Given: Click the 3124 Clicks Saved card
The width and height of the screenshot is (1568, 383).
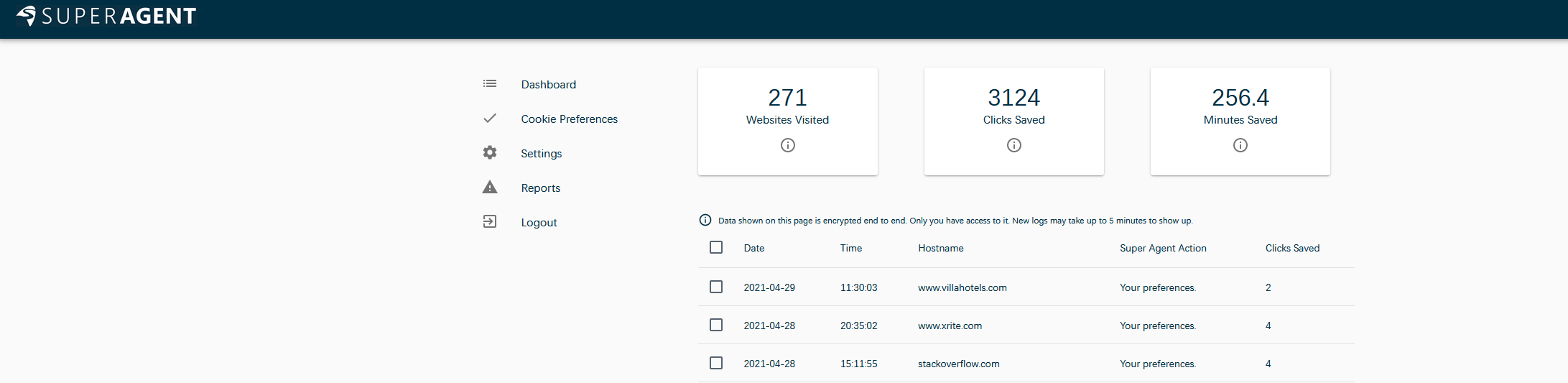Looking at the screenshot, I should (1014, 121).
